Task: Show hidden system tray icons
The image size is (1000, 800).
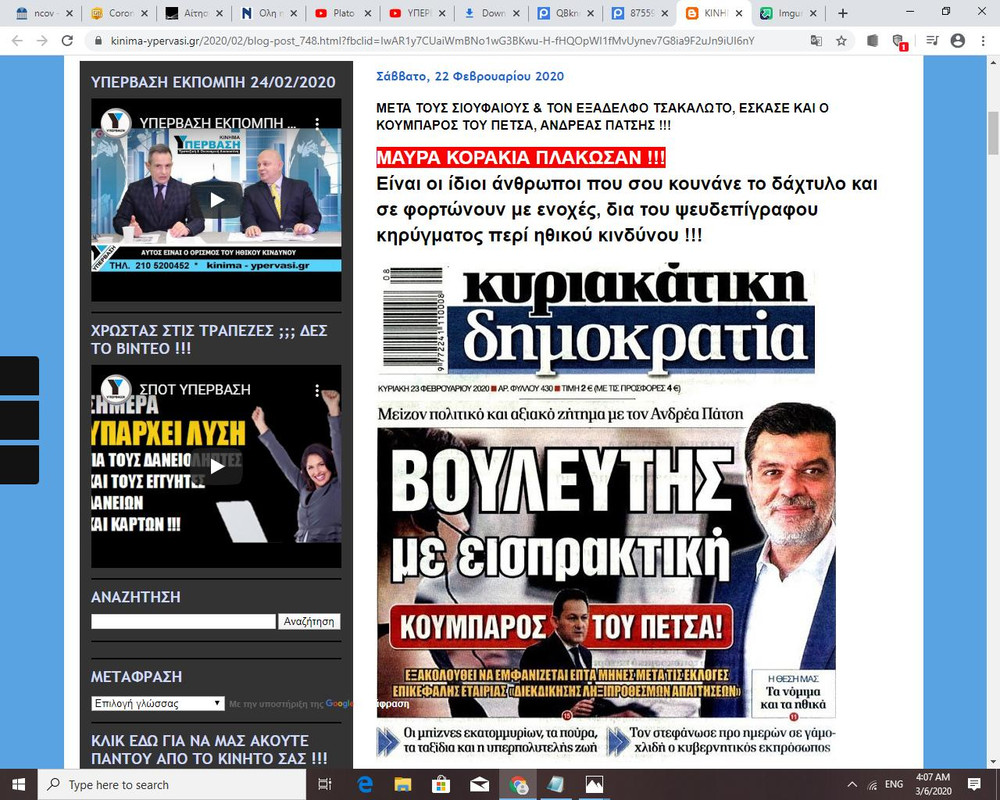Action: 852,784
